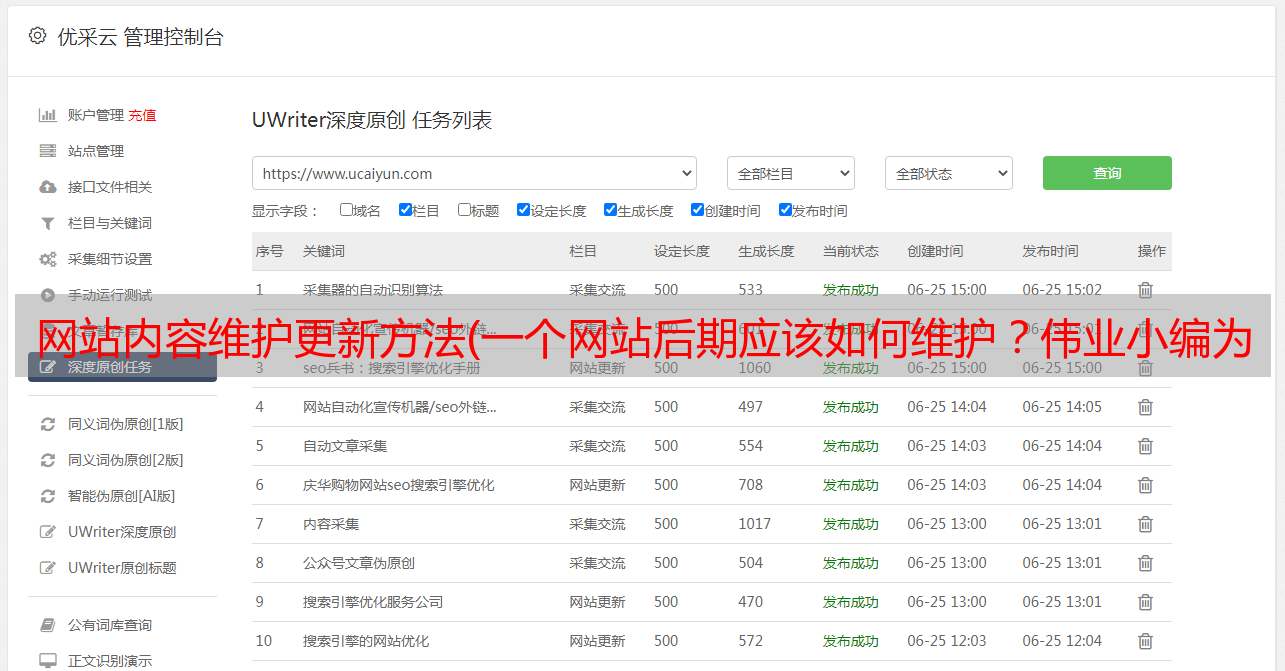Click the red 充值 link
Viewport: 1285px width, 671px height.
(142, 115)
